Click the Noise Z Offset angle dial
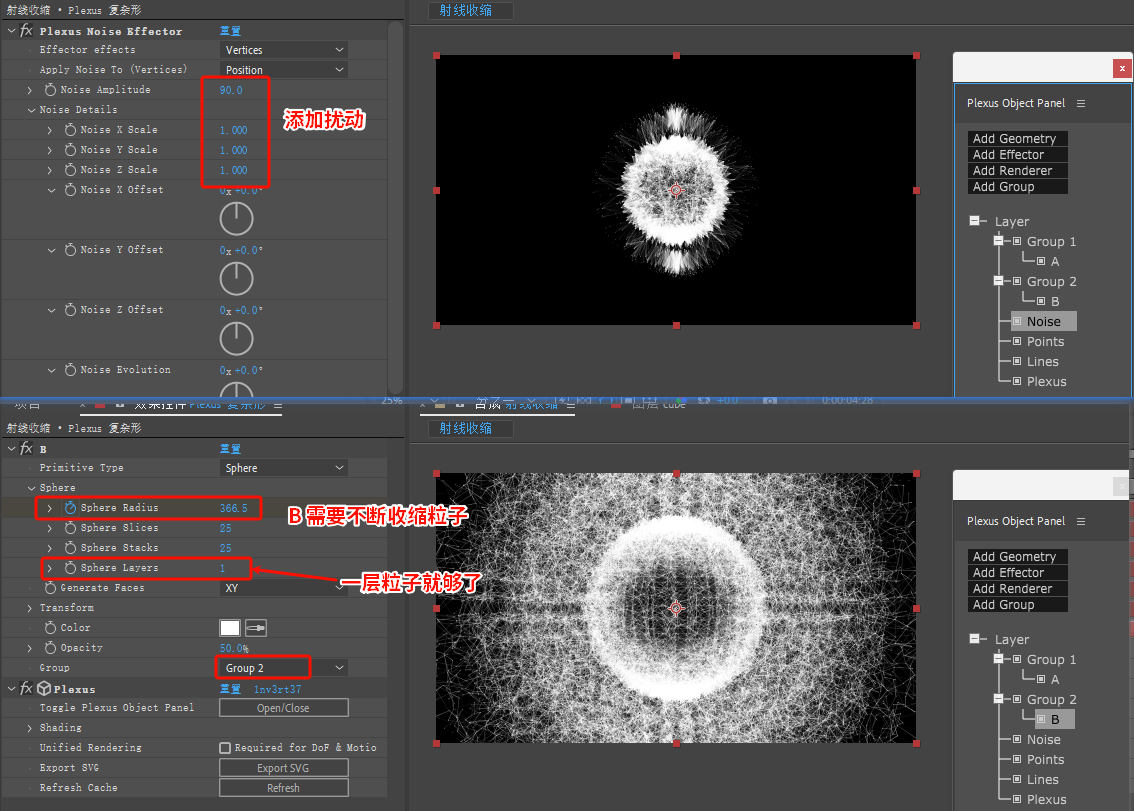Screen dimensions: 1134x811 click(x=236, y=339)
